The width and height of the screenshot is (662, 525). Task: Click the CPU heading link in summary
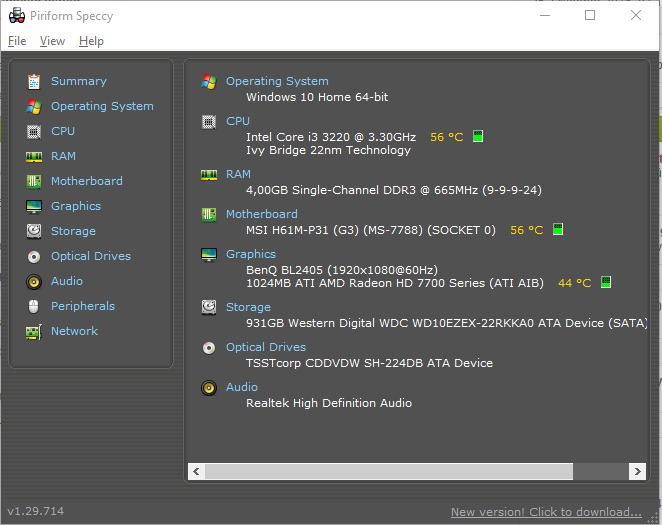click(238, 121)
